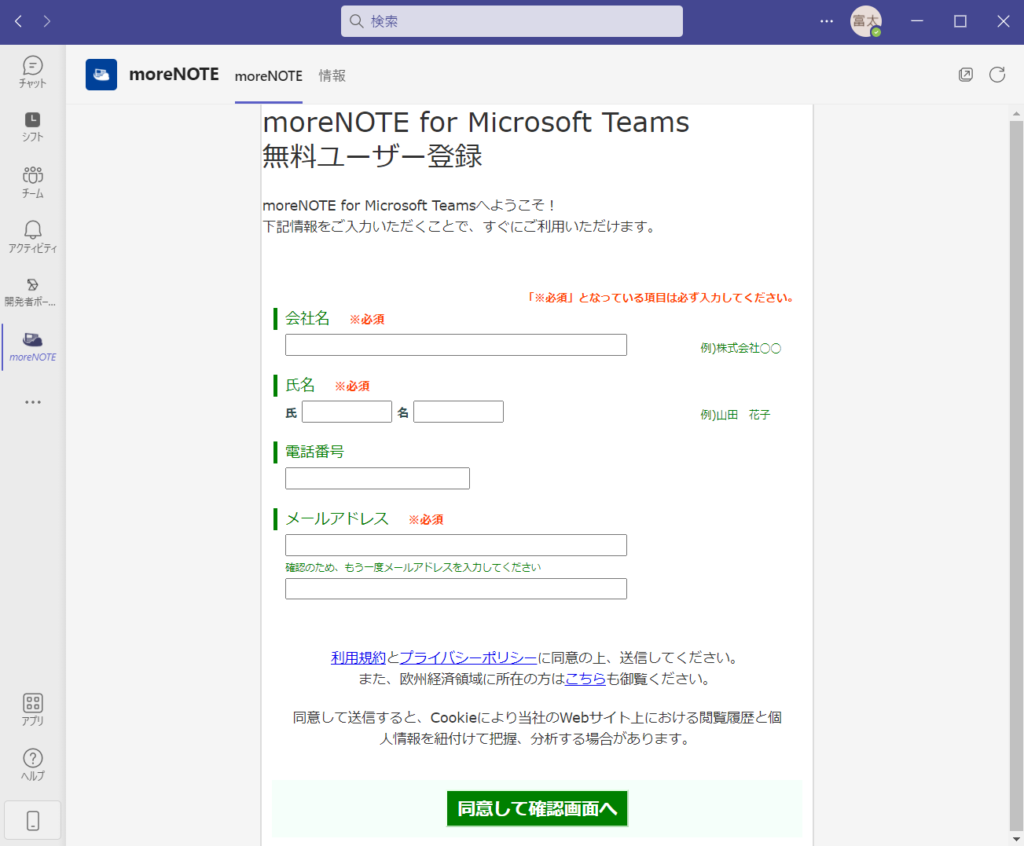Click the moreNOTE app title text
1024x846 pixels.
pyautogui.click(x=174, y=74)
